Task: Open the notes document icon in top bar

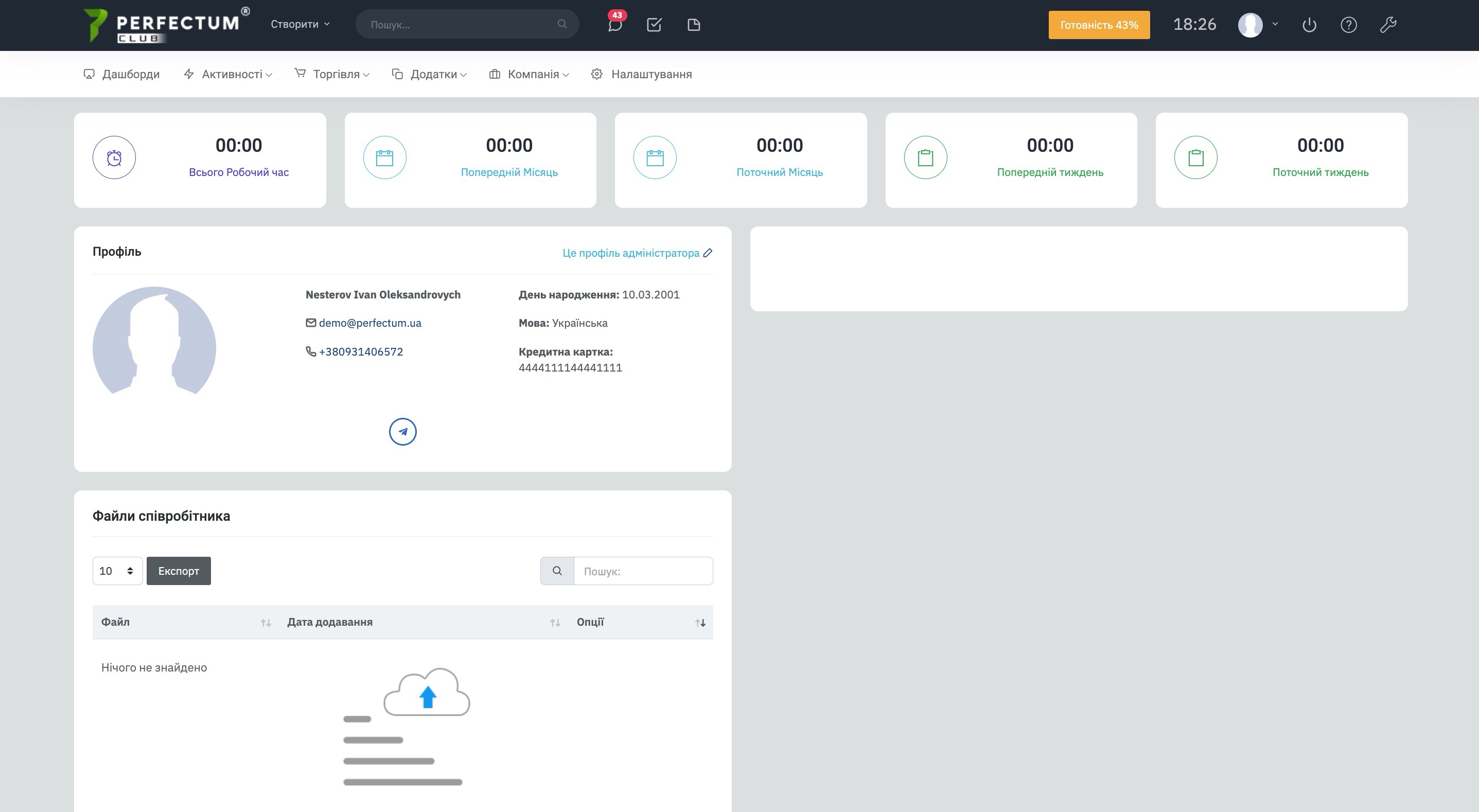Action: (694, 25)
